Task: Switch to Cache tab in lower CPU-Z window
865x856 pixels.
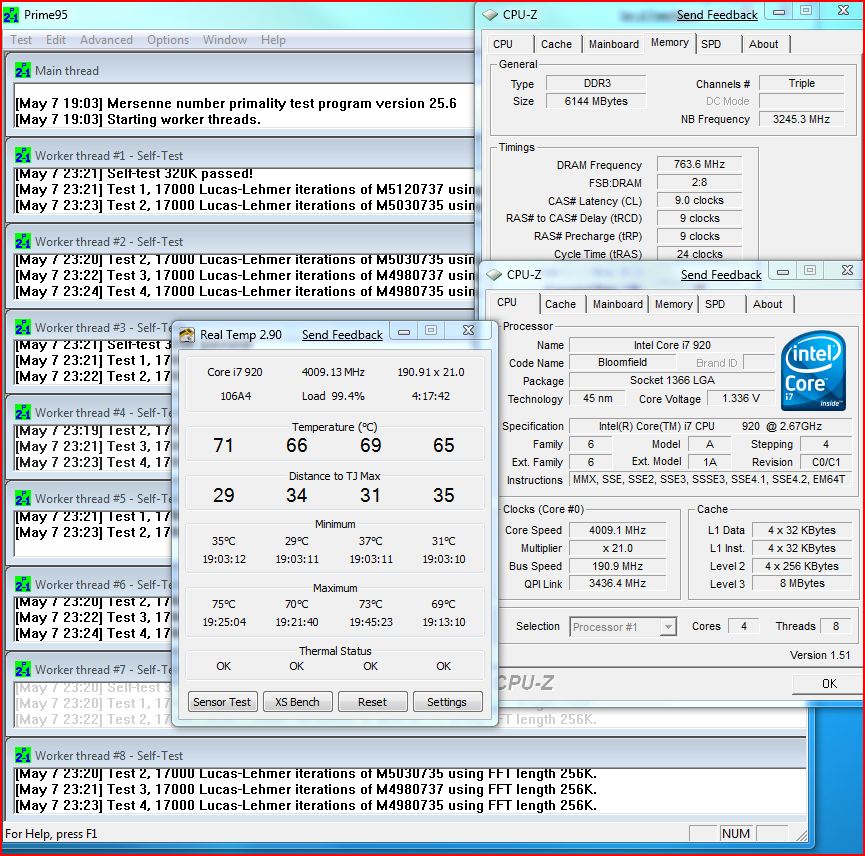Action: pyautogui.click(x=560, y=304)
